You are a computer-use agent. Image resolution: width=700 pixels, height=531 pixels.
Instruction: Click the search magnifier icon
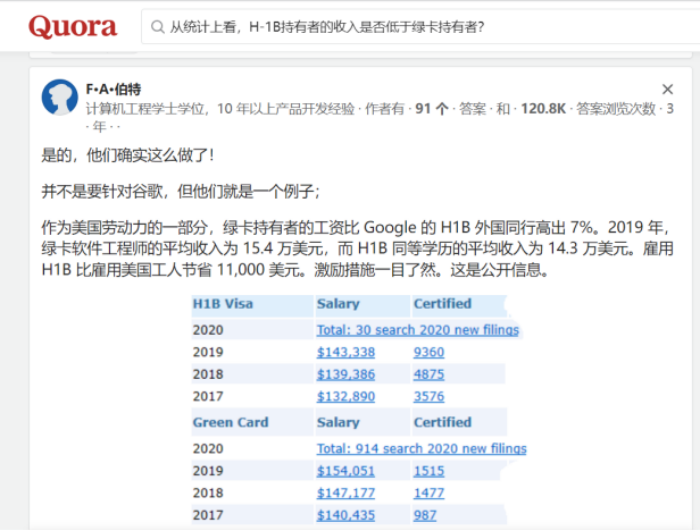click(x=157, y=27)
